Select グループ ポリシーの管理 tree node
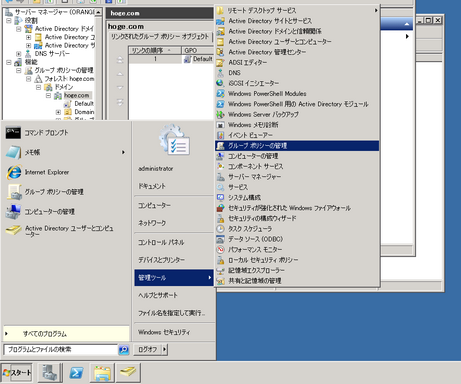Screen dimensions: 461x384 64,70
